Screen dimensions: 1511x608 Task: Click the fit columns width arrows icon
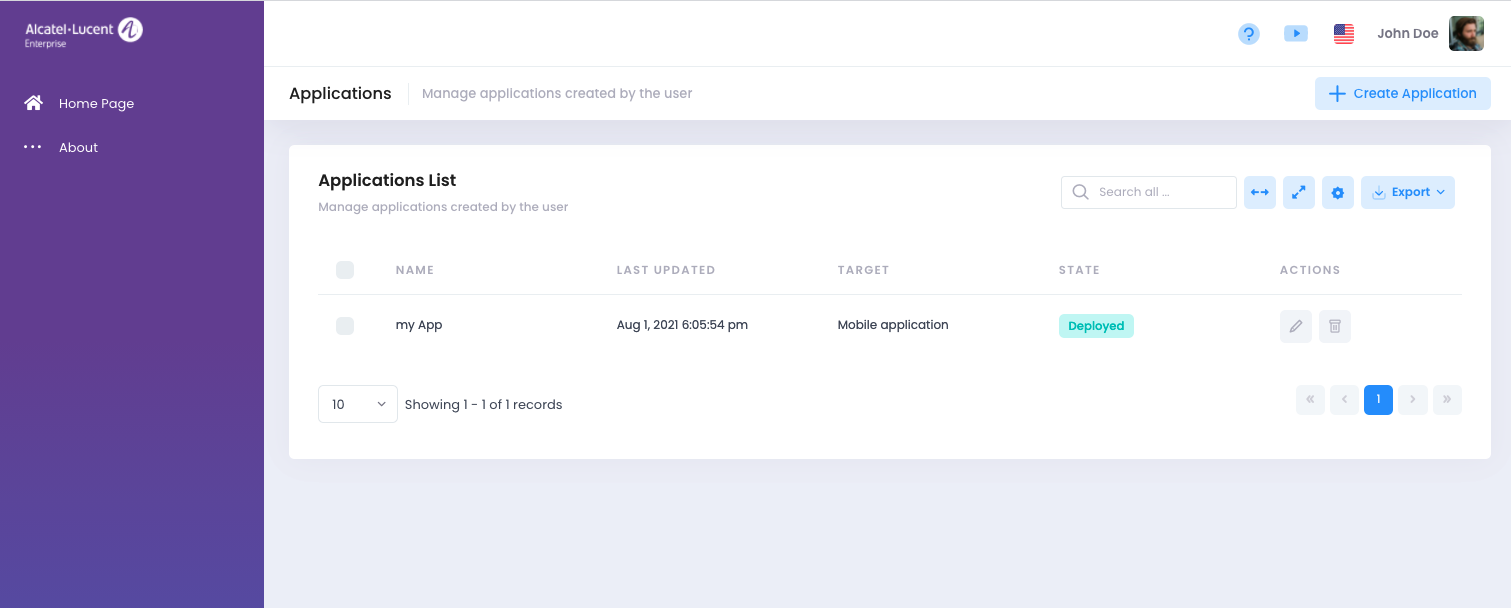1260,192
